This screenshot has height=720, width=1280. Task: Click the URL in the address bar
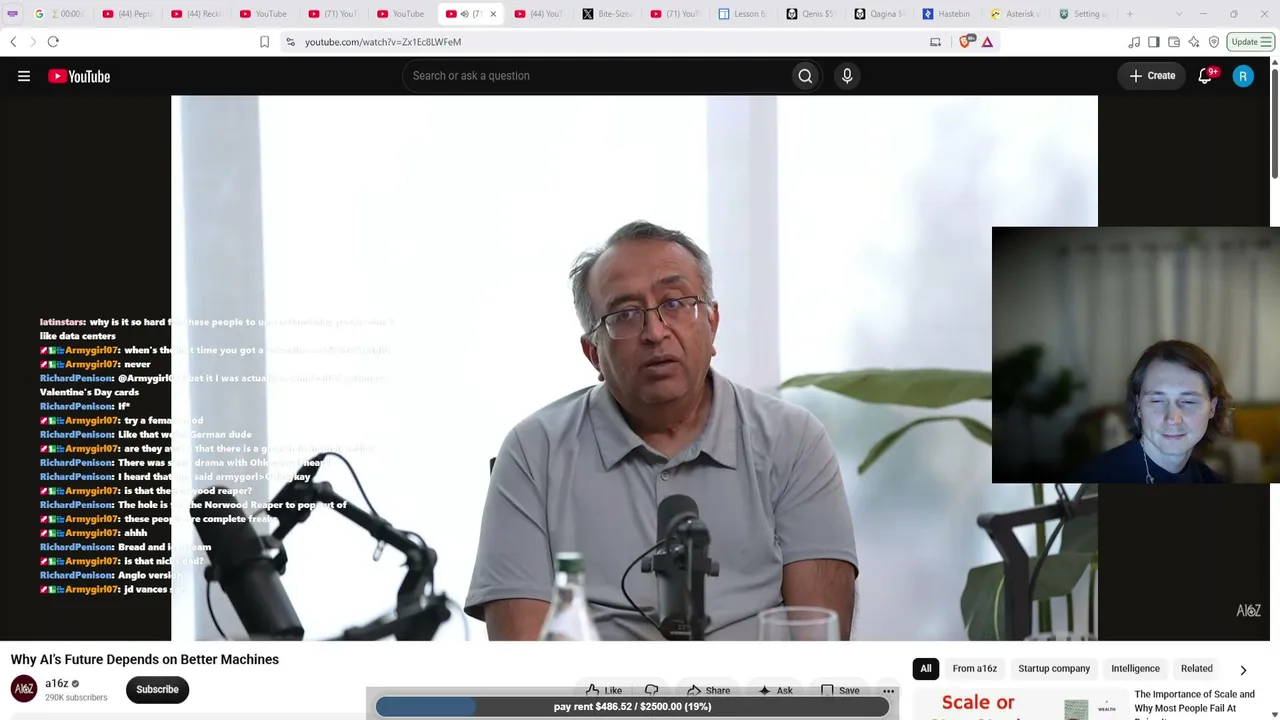pyautogui.click(x=383, y=42)
